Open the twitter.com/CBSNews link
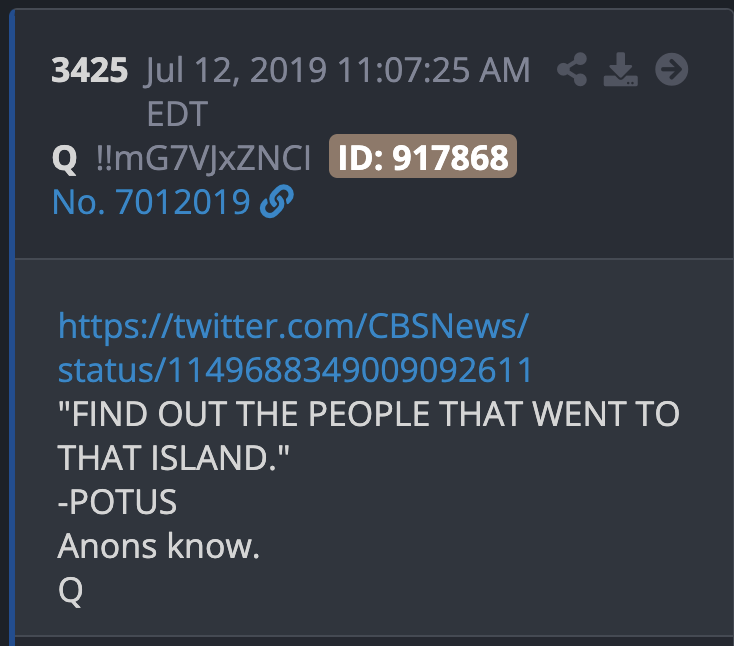 coord(294,326)
